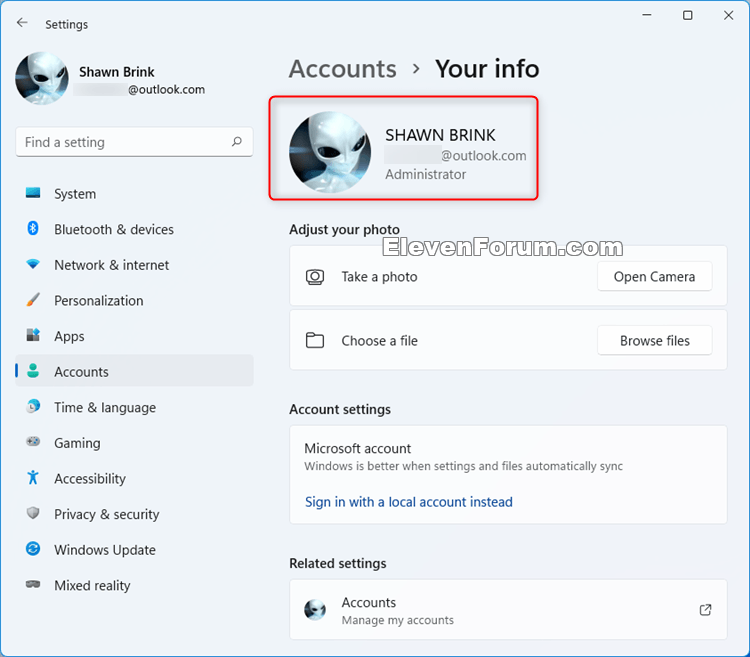
Task: Click the Network wifi icon
Action: pos(33,264)
